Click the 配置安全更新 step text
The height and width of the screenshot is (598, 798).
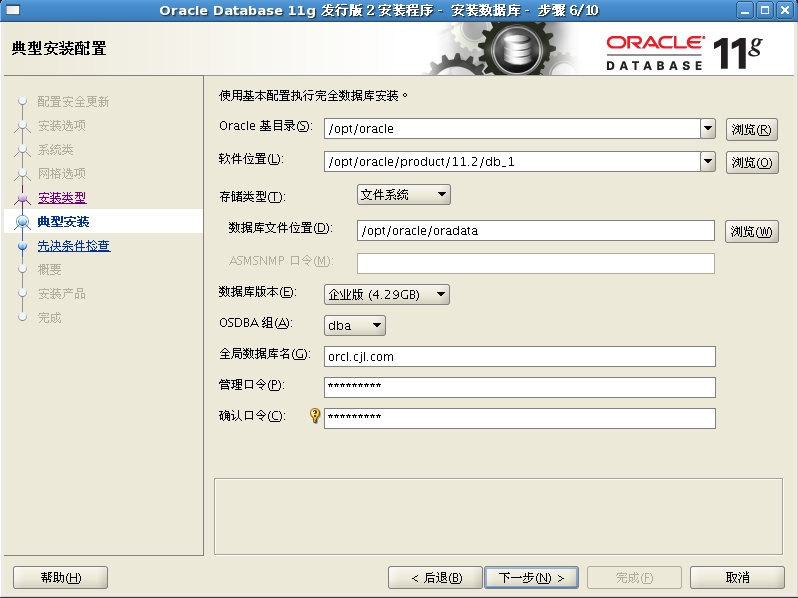(73, 101)
